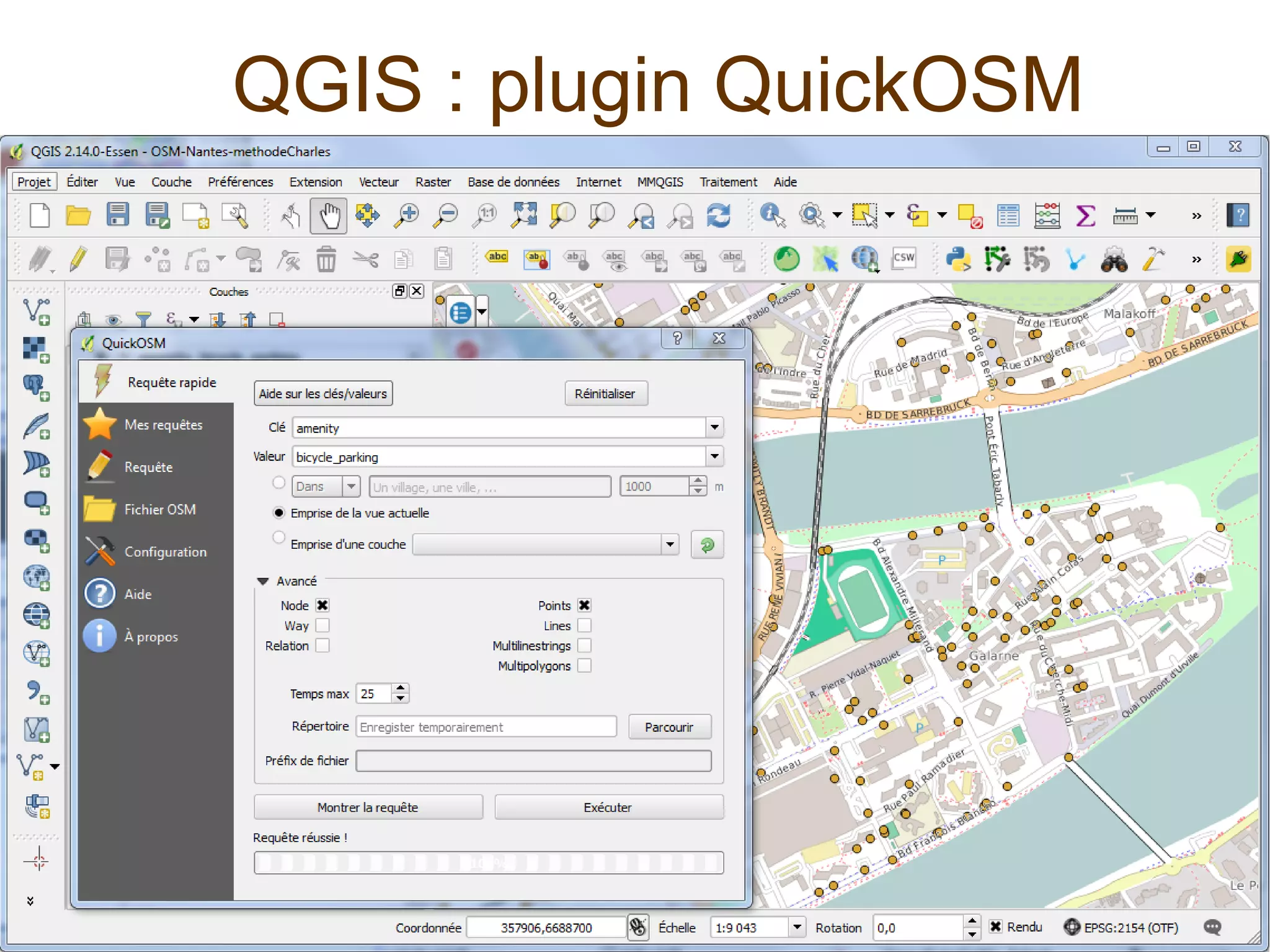Image resolution: width=1270 pixels, height=952 pixels.
Task: Expand the first toolbar overflow chevron
Action: [x=1196, y=216]
